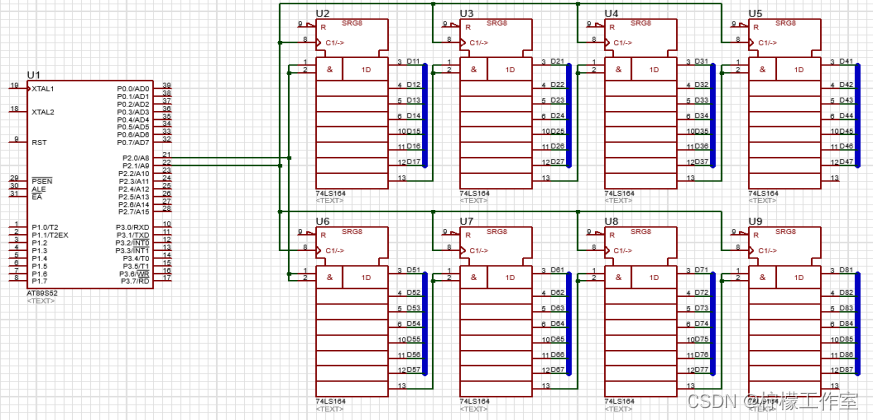Click the P2.0/A8 pin label
This screenshot has height=420, width=873.
pyautogui.click(x=135, y=158)
